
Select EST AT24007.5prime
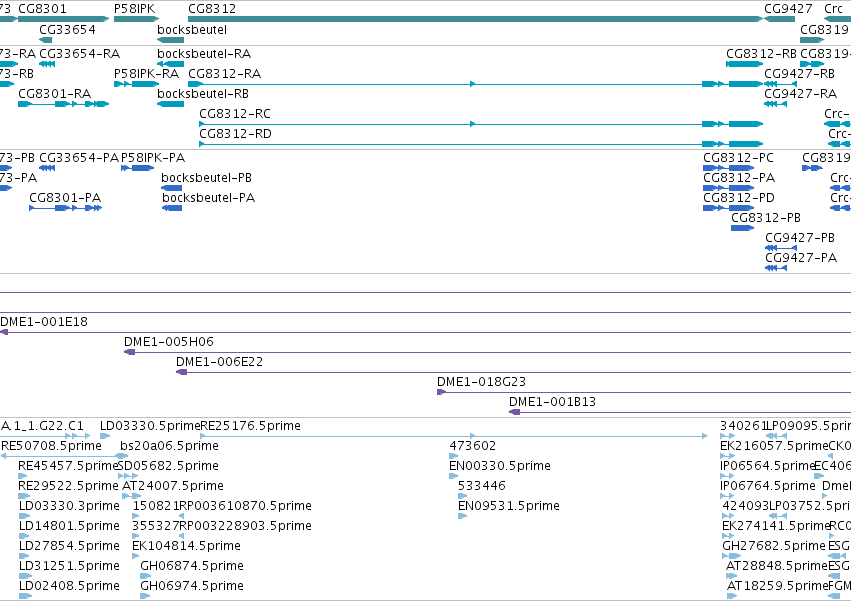132,496
